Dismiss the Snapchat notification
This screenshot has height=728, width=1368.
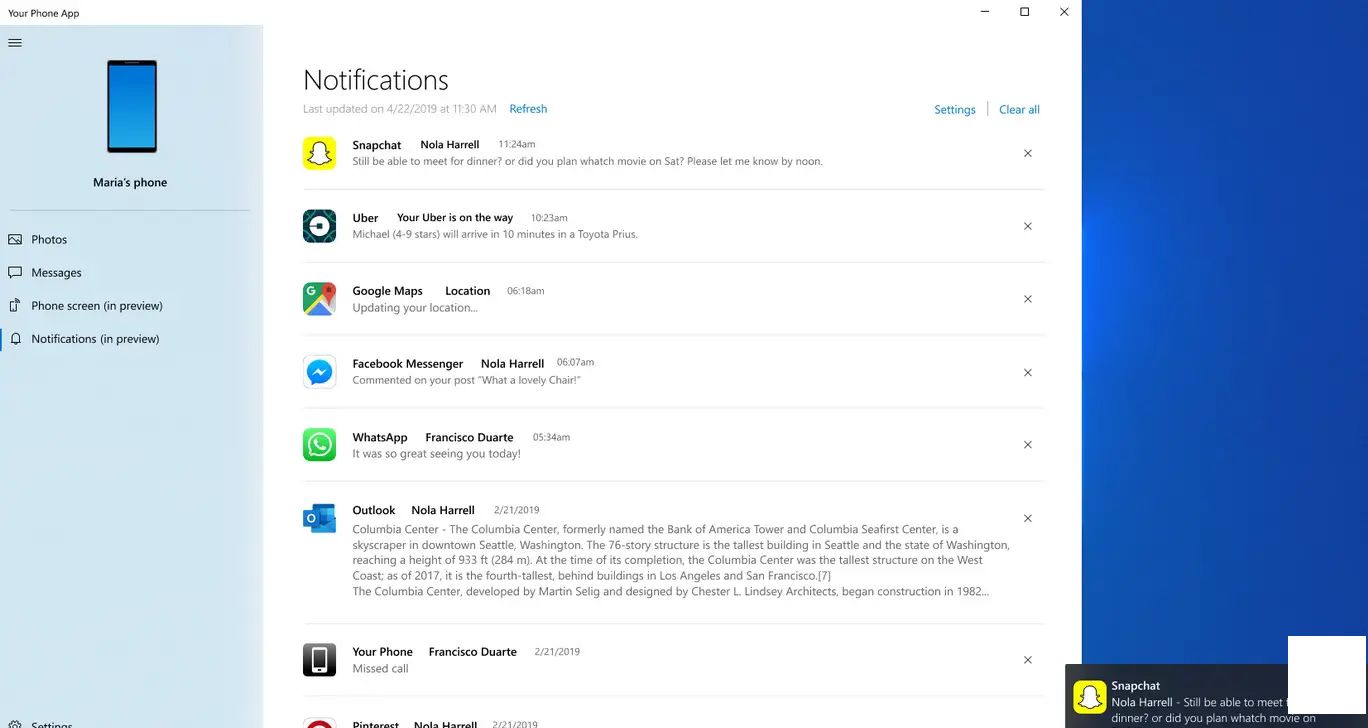[x=1028, y=153]
